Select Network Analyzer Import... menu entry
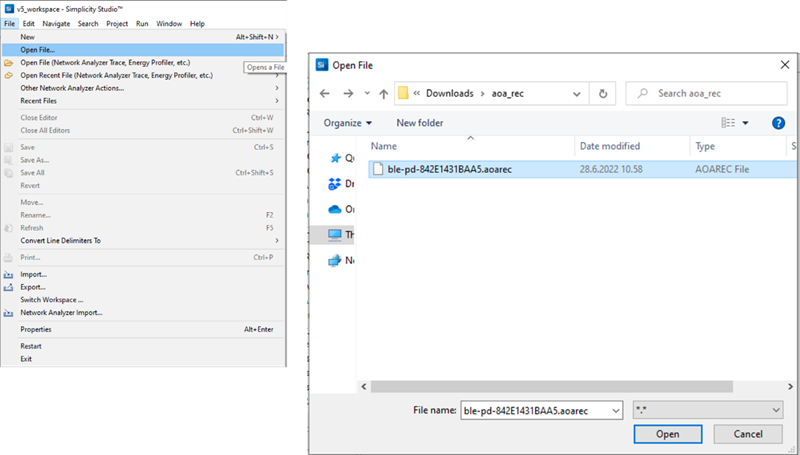The image size is (800, 455). pyautogui.click(x=61, y=312)
